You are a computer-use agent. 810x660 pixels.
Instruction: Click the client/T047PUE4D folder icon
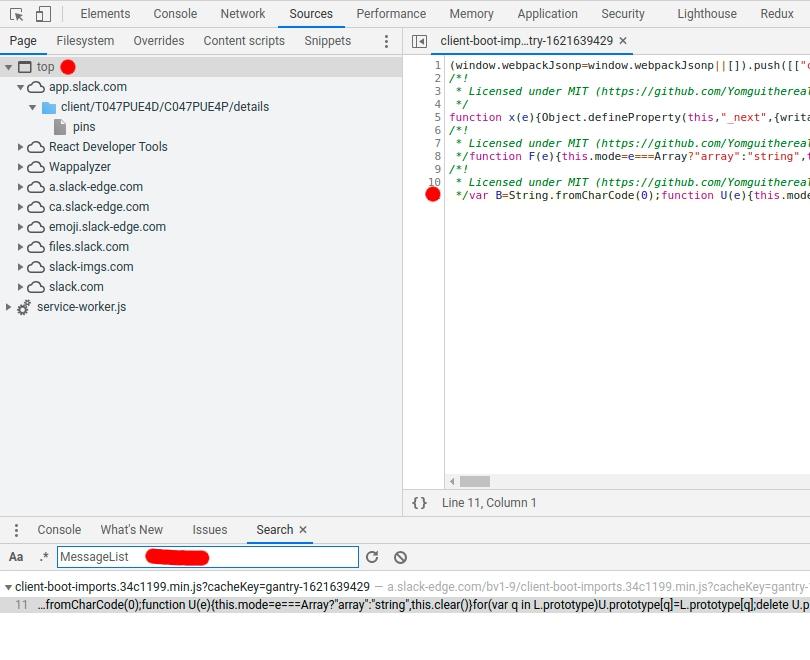pos(49,107)
